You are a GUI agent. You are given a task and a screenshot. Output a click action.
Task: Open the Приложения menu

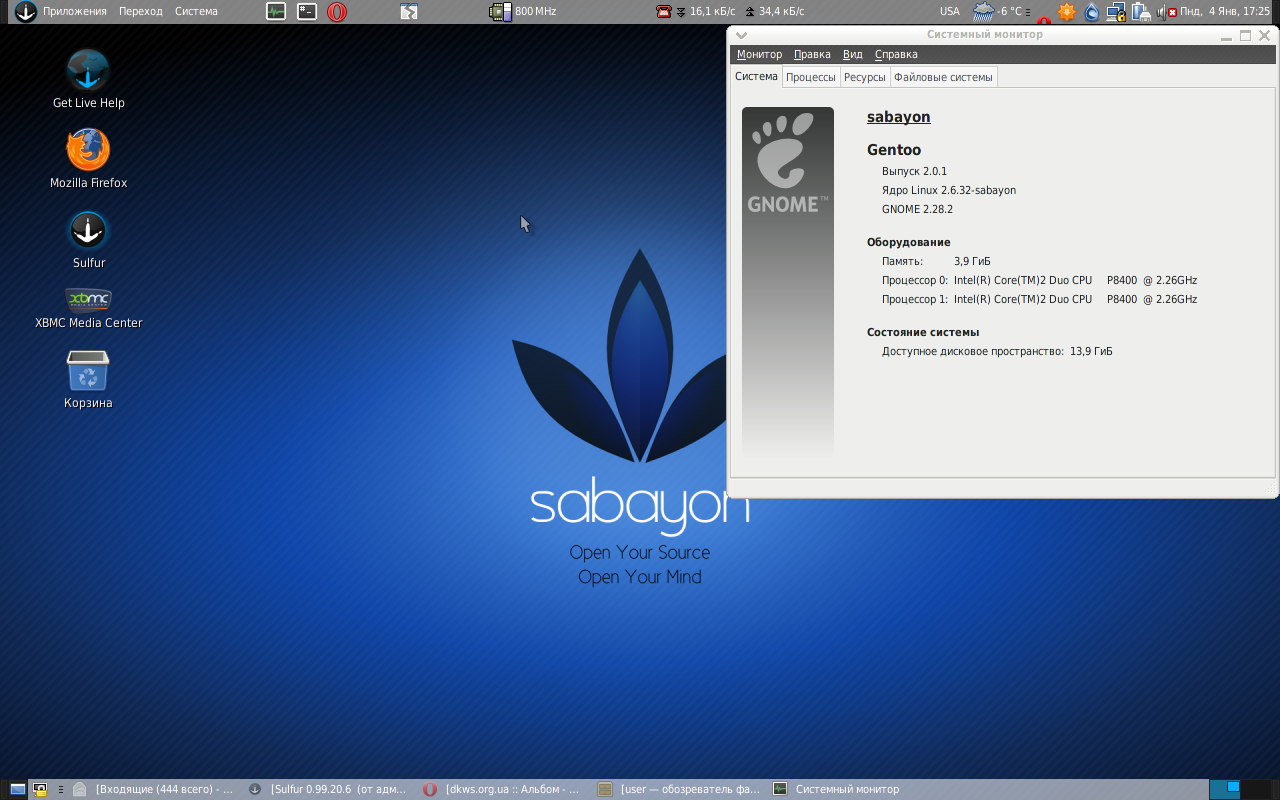[x=75, y=11]
